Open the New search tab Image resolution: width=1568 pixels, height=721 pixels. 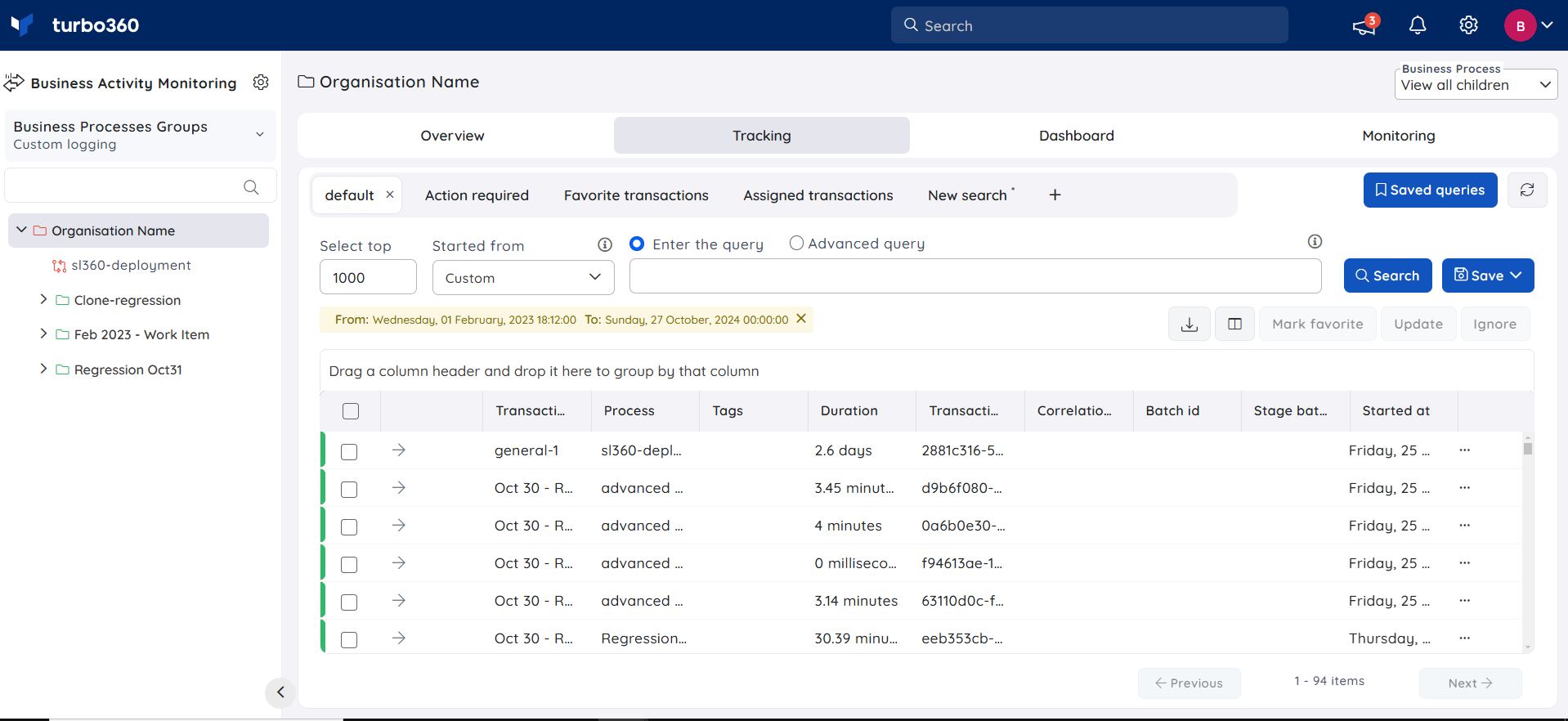click(967, 195)
